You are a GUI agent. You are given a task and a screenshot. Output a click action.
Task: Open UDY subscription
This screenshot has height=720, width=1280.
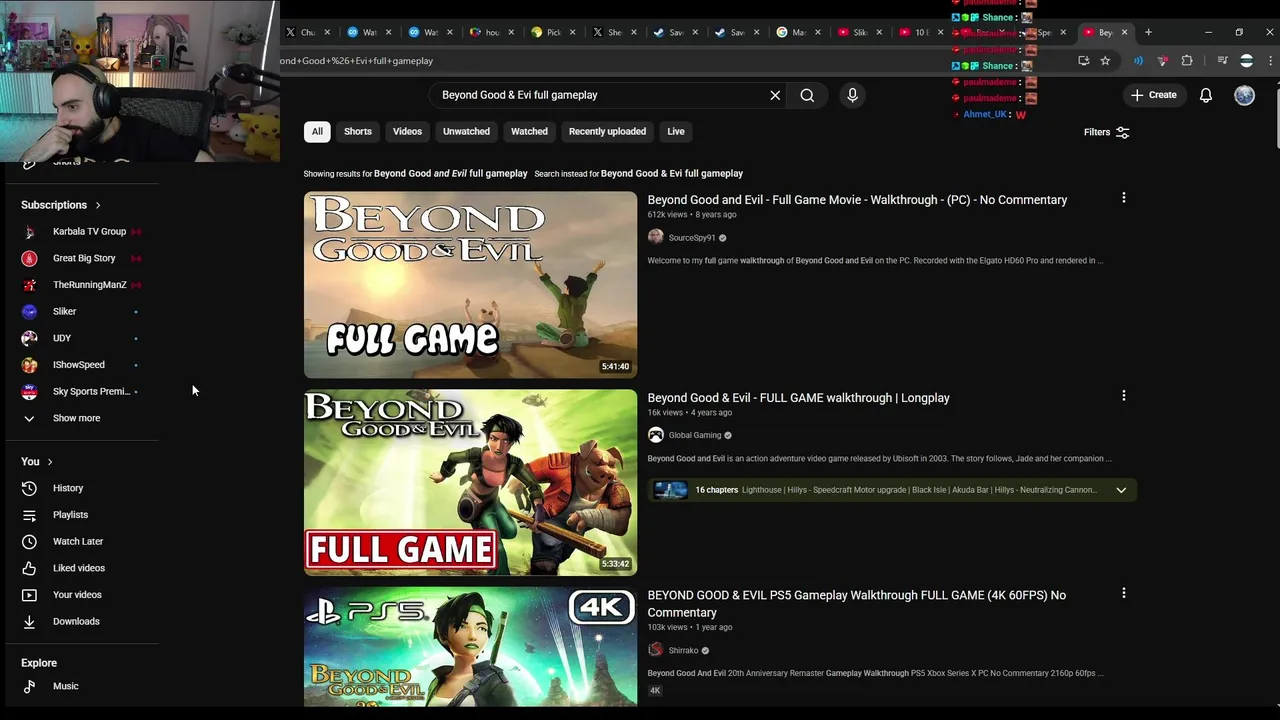pos(82,338)
